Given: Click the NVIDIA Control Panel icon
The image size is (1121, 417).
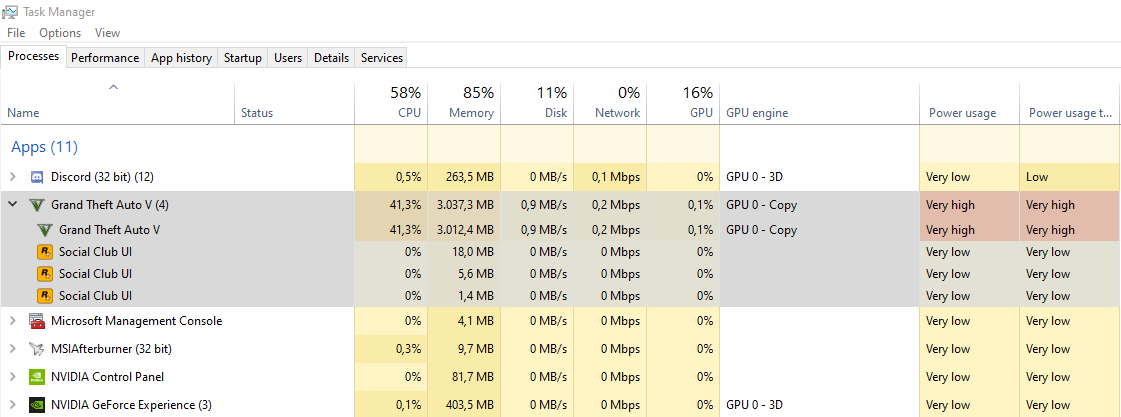Looking at the screenshot, I should [x=37, y=377].
